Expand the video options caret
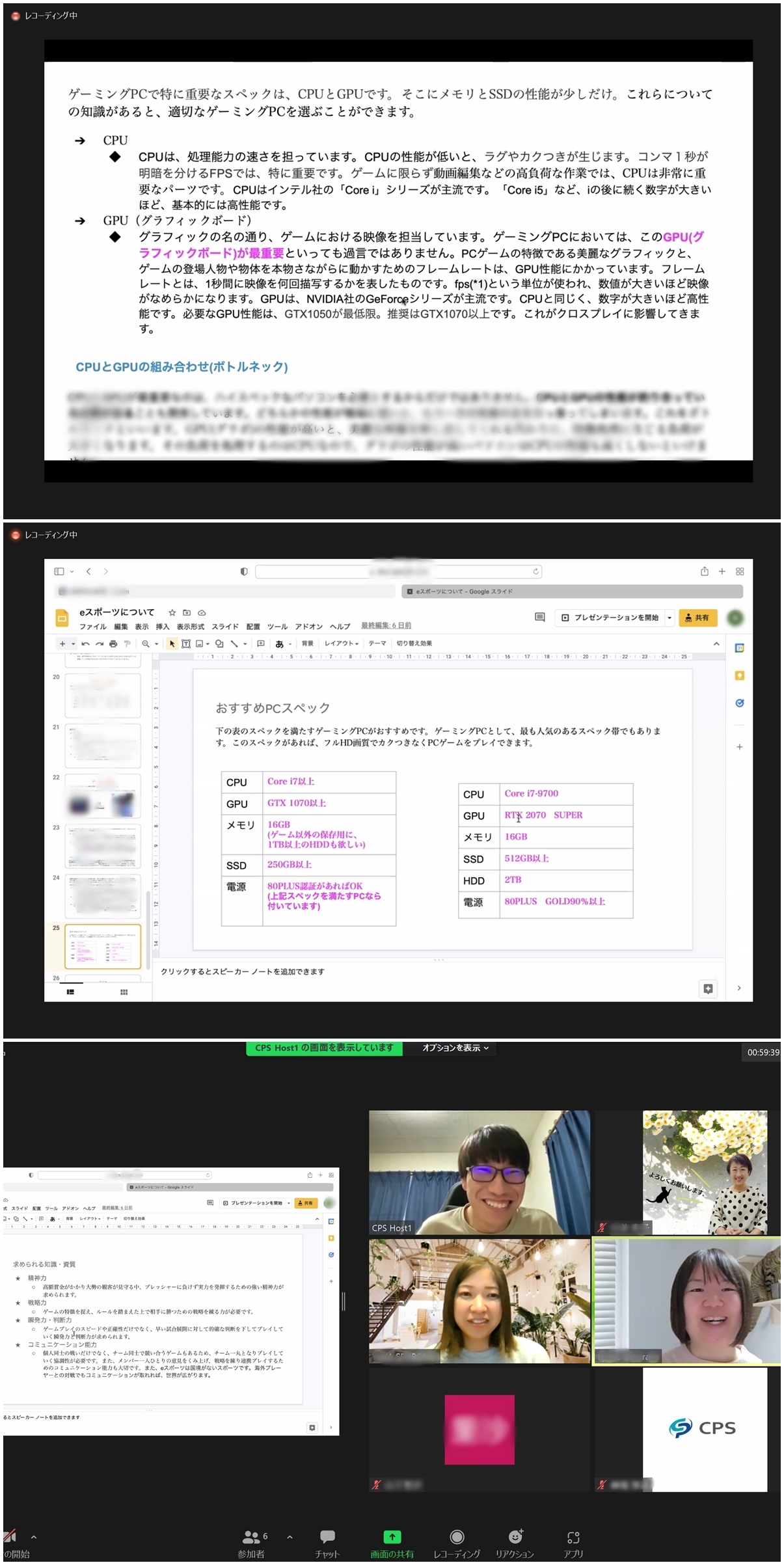The image size is (784, 1565). pyautogui.click(x=34, y=1537)
